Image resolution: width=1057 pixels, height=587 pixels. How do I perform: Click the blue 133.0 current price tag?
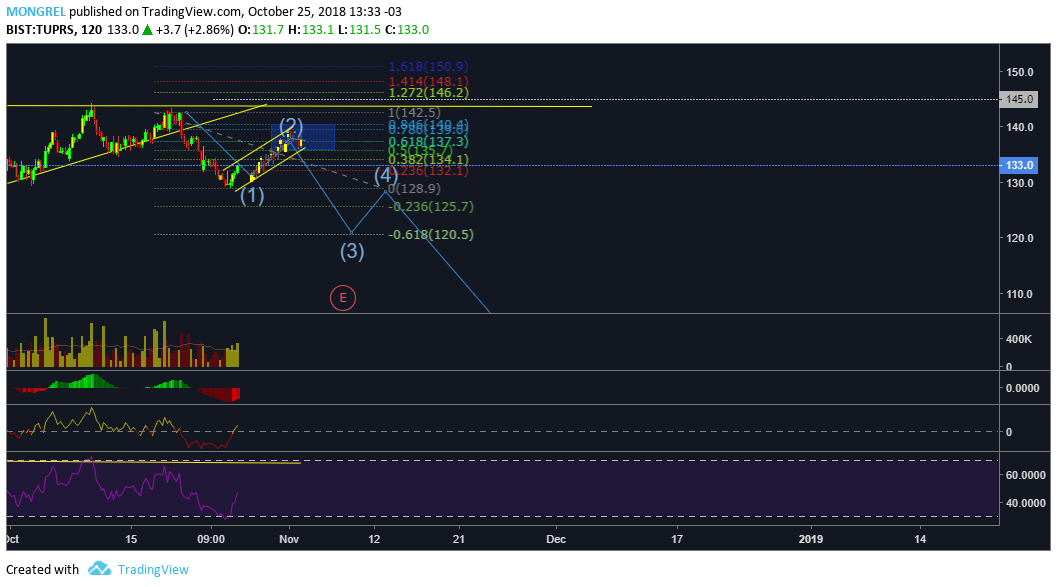click(x=1019, y=165)
